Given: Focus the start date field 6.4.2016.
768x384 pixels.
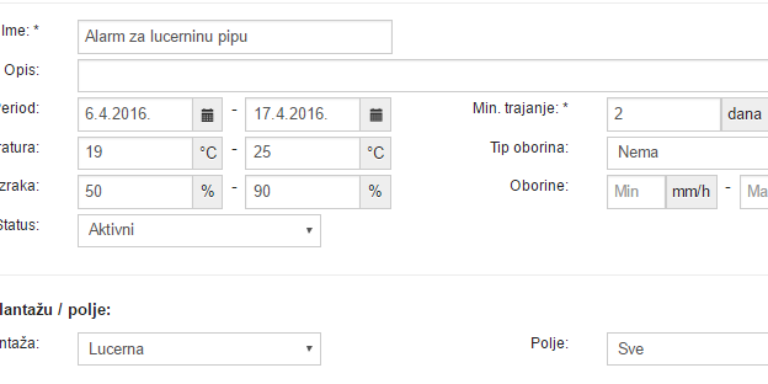Looking at the screenshot, I should [x=135, y=115].
